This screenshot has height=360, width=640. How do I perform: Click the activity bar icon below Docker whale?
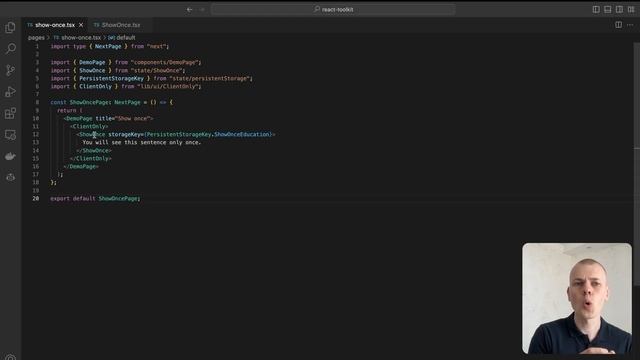(x=10, y=177)
